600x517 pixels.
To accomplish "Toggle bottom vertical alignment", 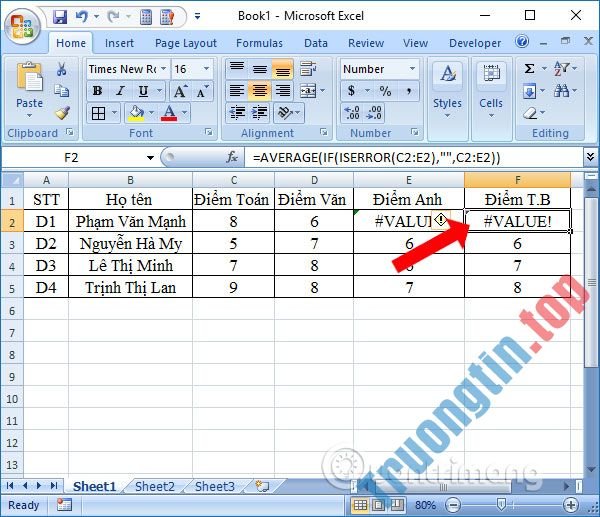I will (283, 69).
